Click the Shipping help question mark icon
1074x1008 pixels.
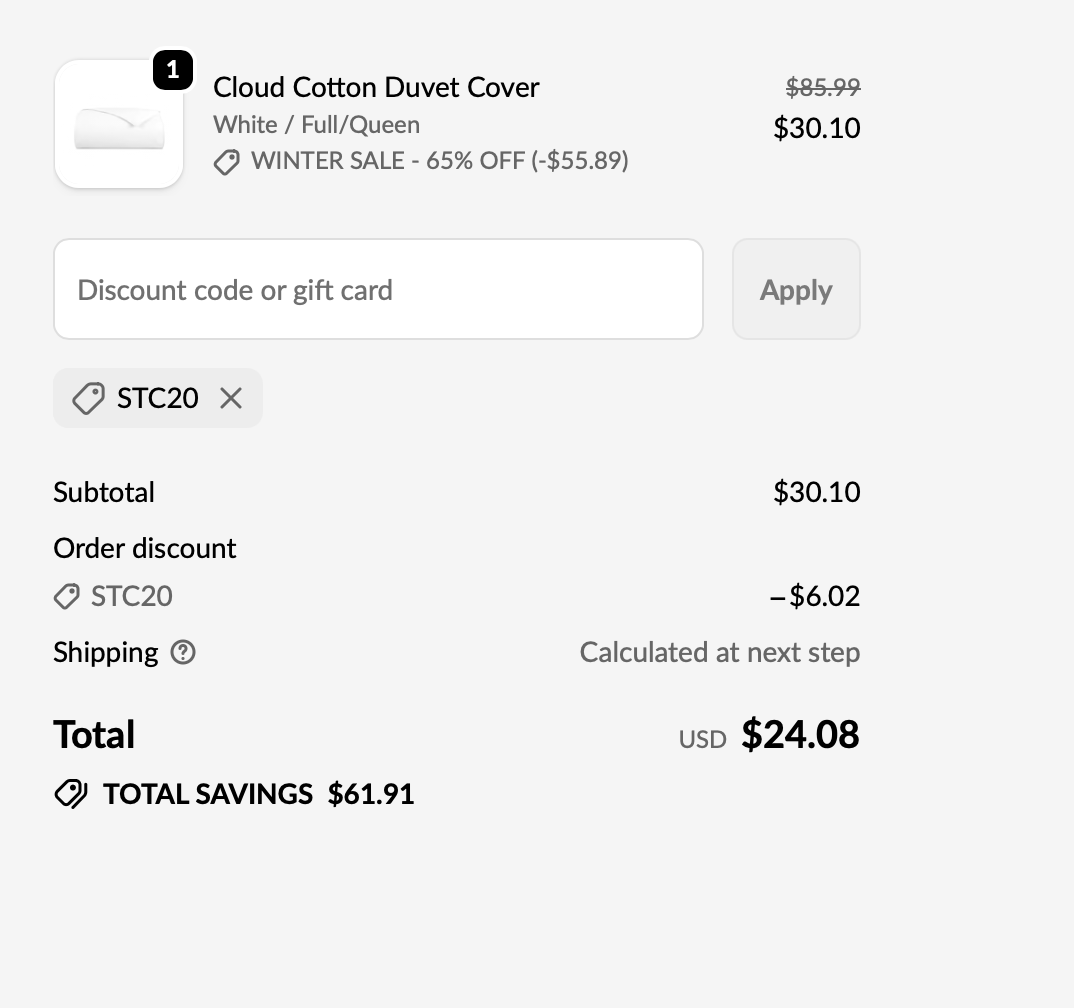pyautogui.click(x=183, y=652)
